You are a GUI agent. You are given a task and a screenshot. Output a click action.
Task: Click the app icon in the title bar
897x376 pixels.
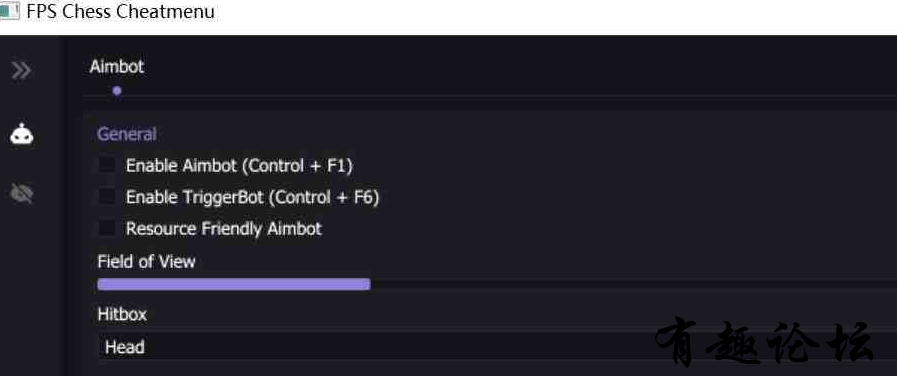point(9,11)
